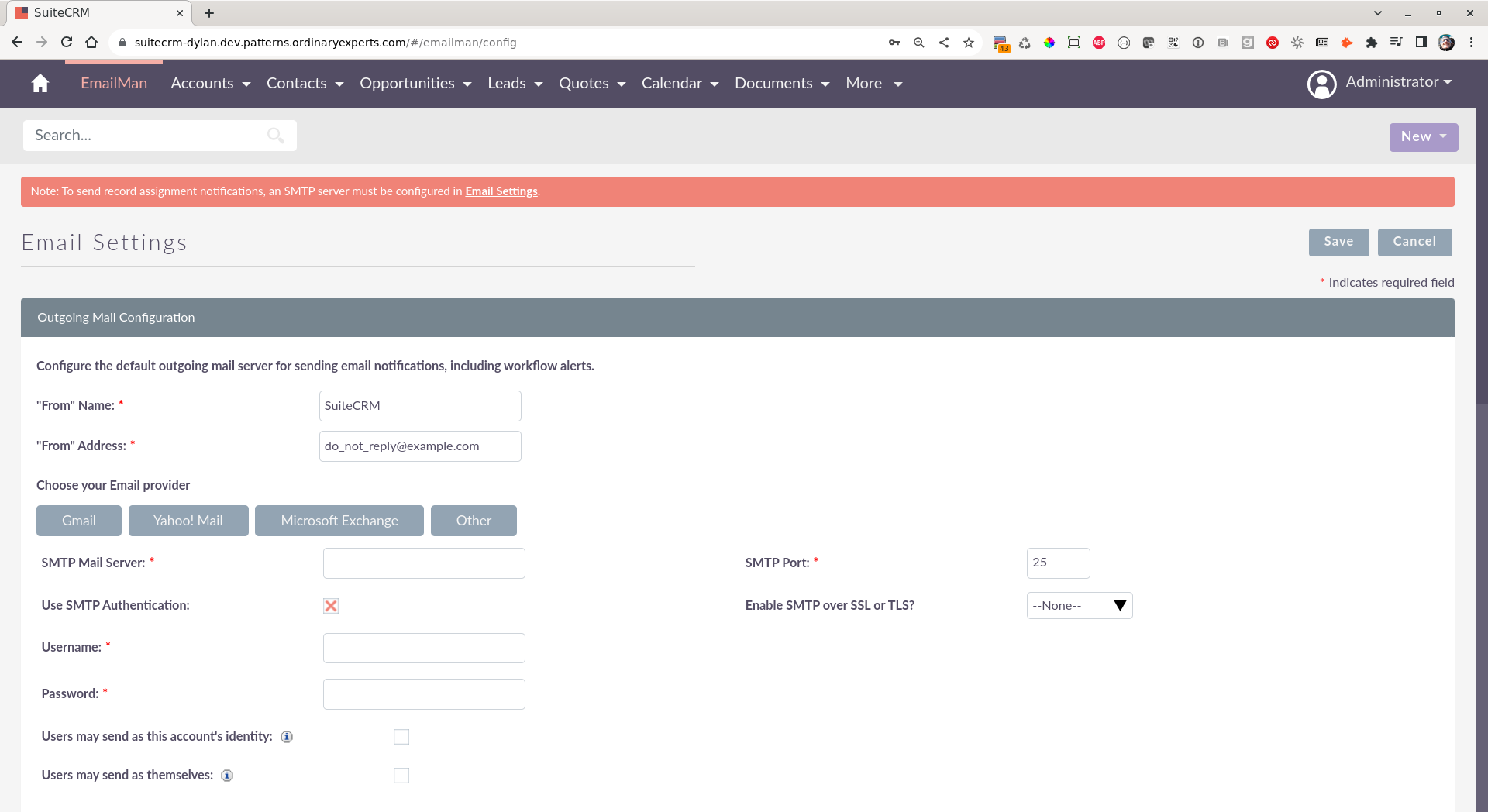Click the SMTP Port field
This screenshot has width=1488, height=812.
click(1059, 563)
